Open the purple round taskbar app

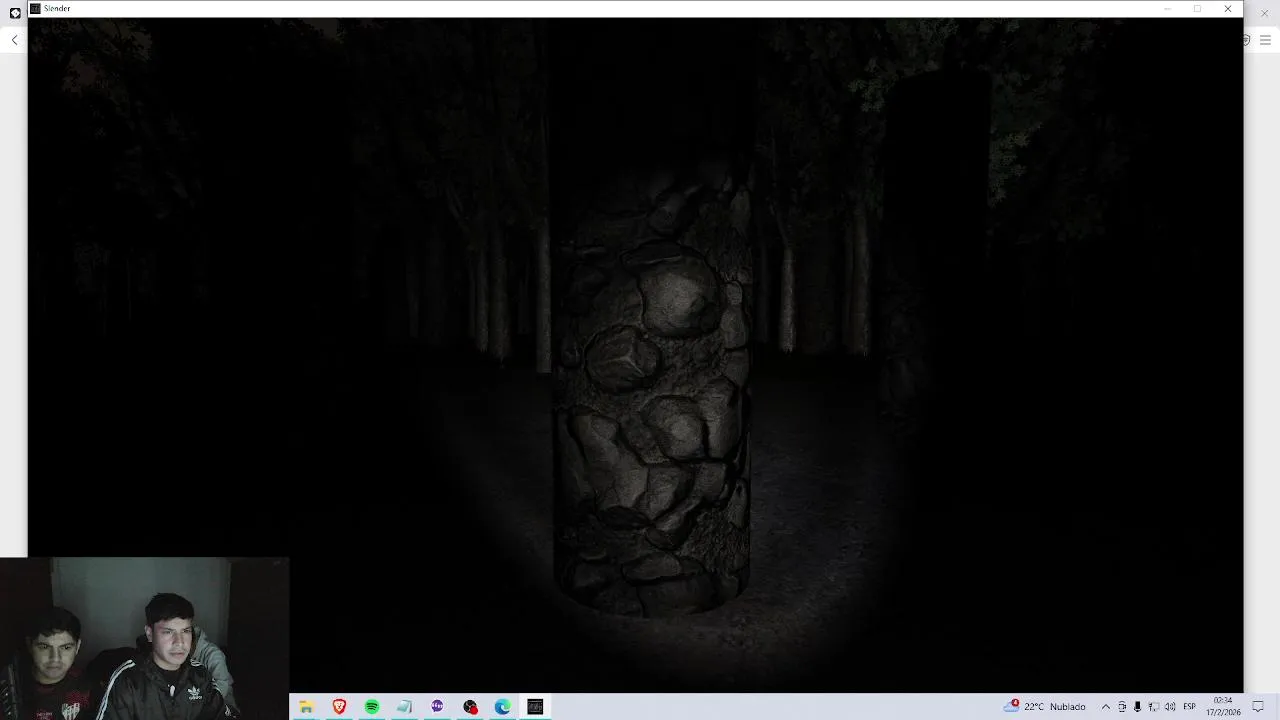[x=437, y=707]
